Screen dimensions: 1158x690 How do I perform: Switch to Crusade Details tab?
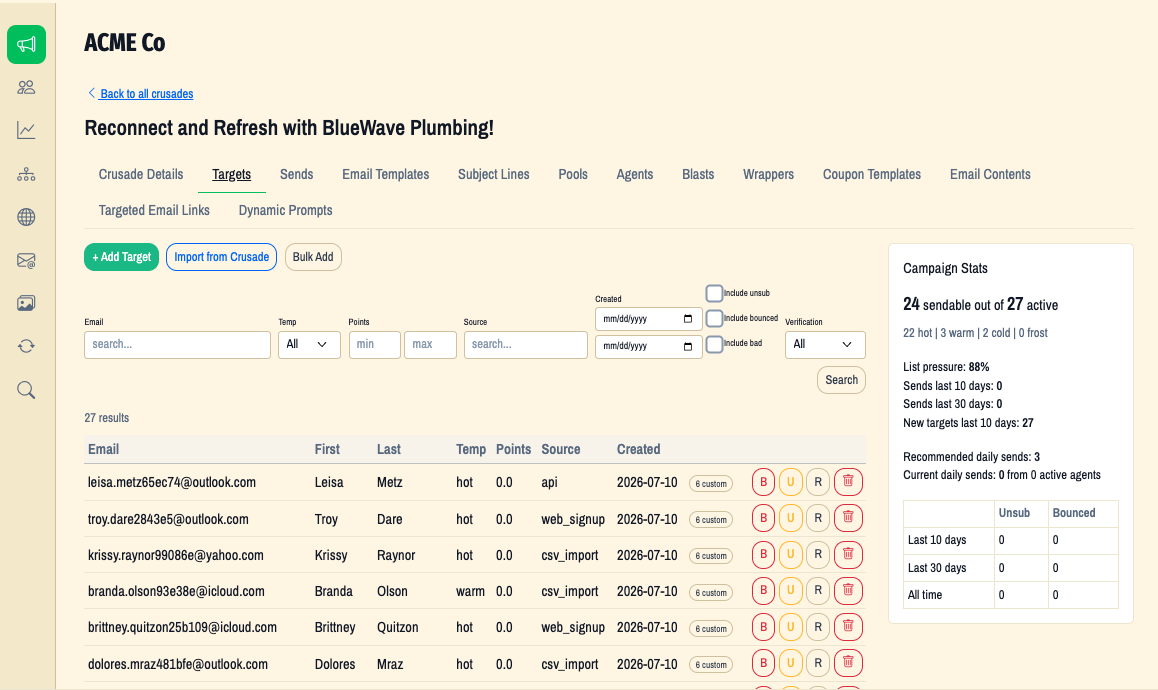pyautogui.click(x=141, y=174)
